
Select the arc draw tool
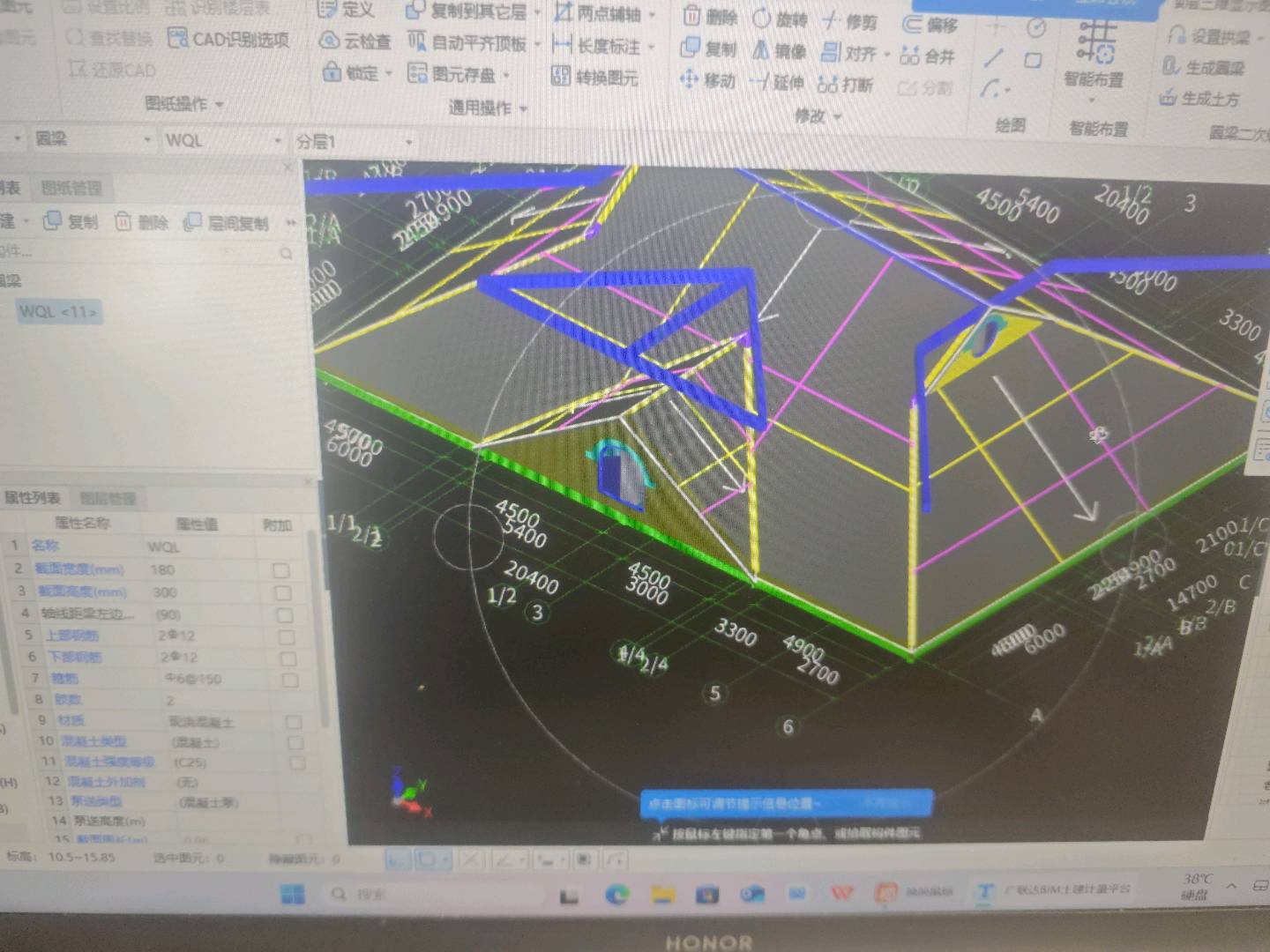[991, 89]
